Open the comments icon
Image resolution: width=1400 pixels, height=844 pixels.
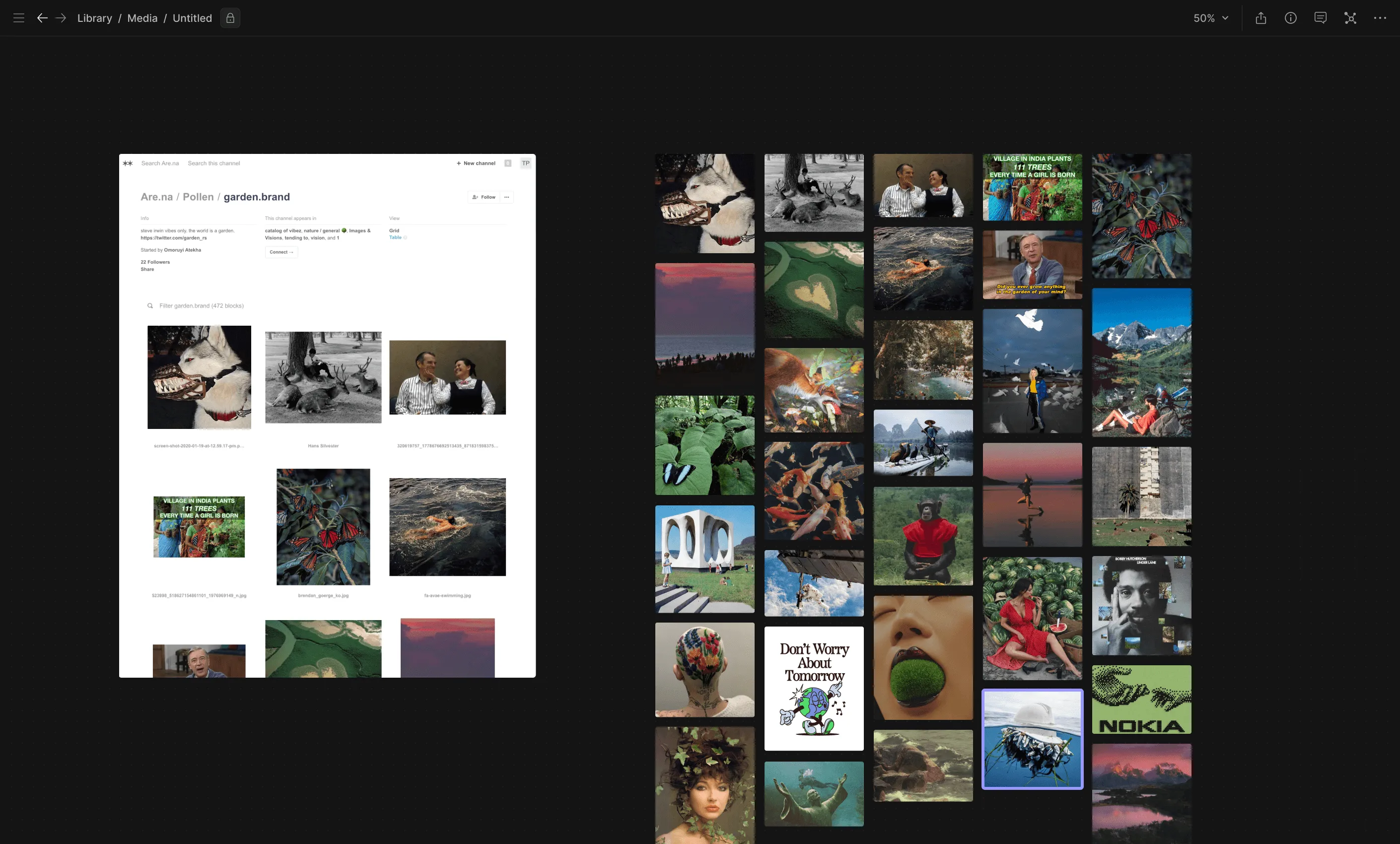coord(1321,18)
